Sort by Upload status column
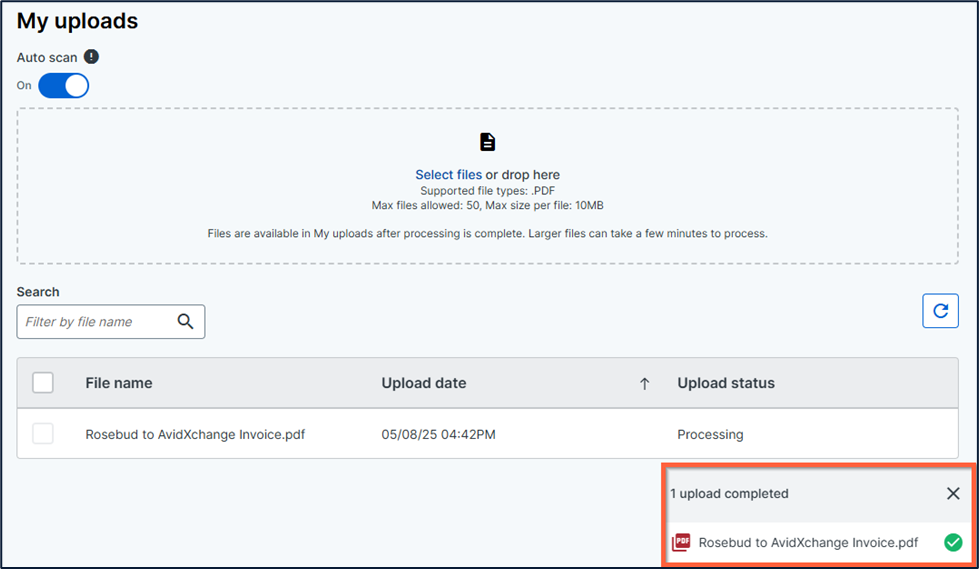The width and height of the screenshot is (979, 569). pos(726,383)
